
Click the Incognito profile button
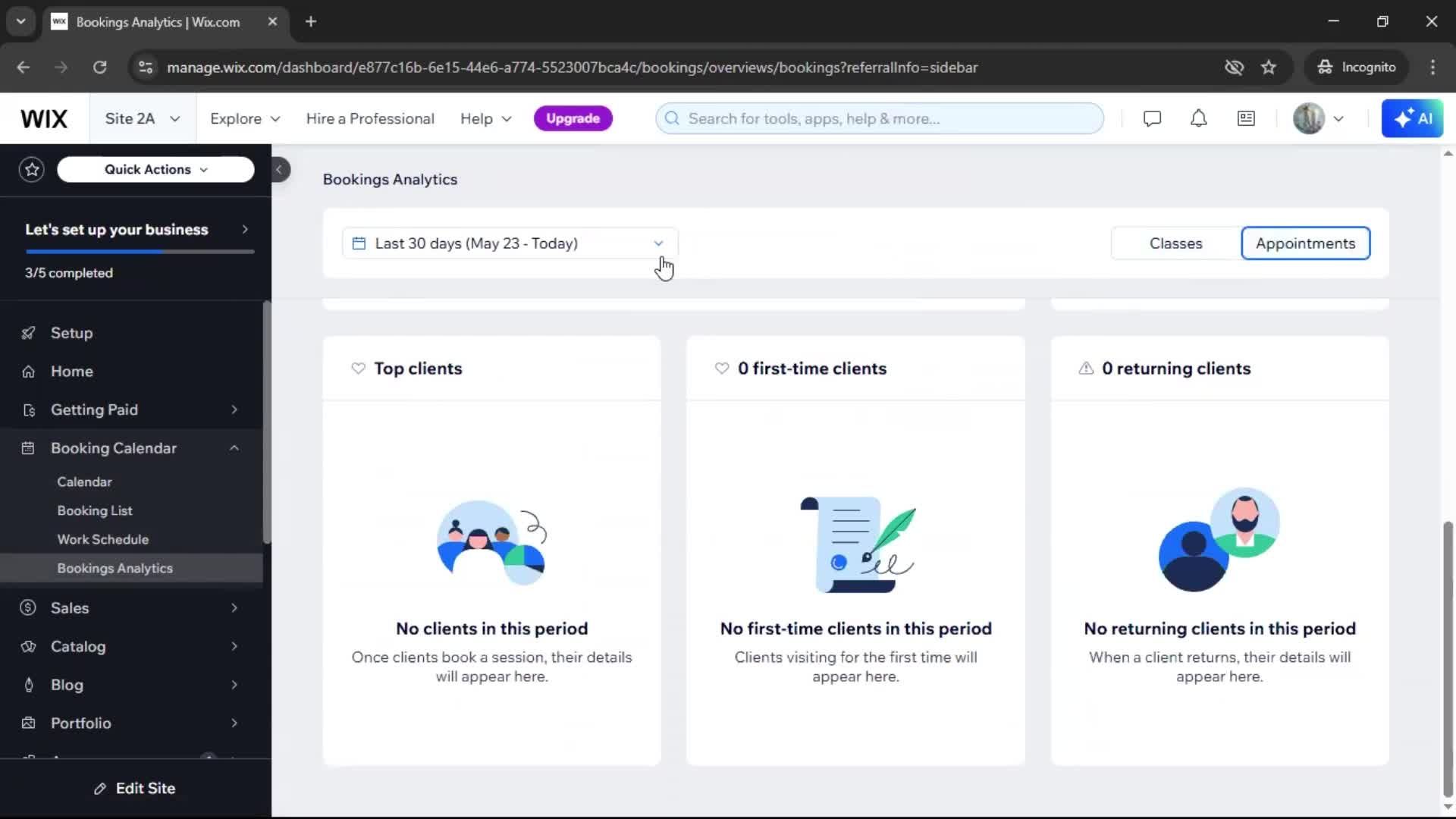point(1357,67)
